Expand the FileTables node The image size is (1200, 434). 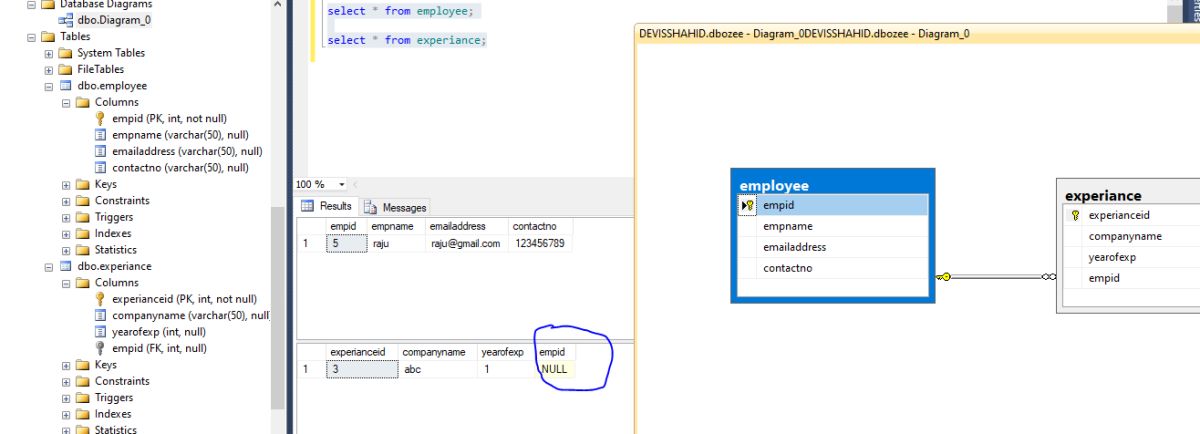pos(49,70)
